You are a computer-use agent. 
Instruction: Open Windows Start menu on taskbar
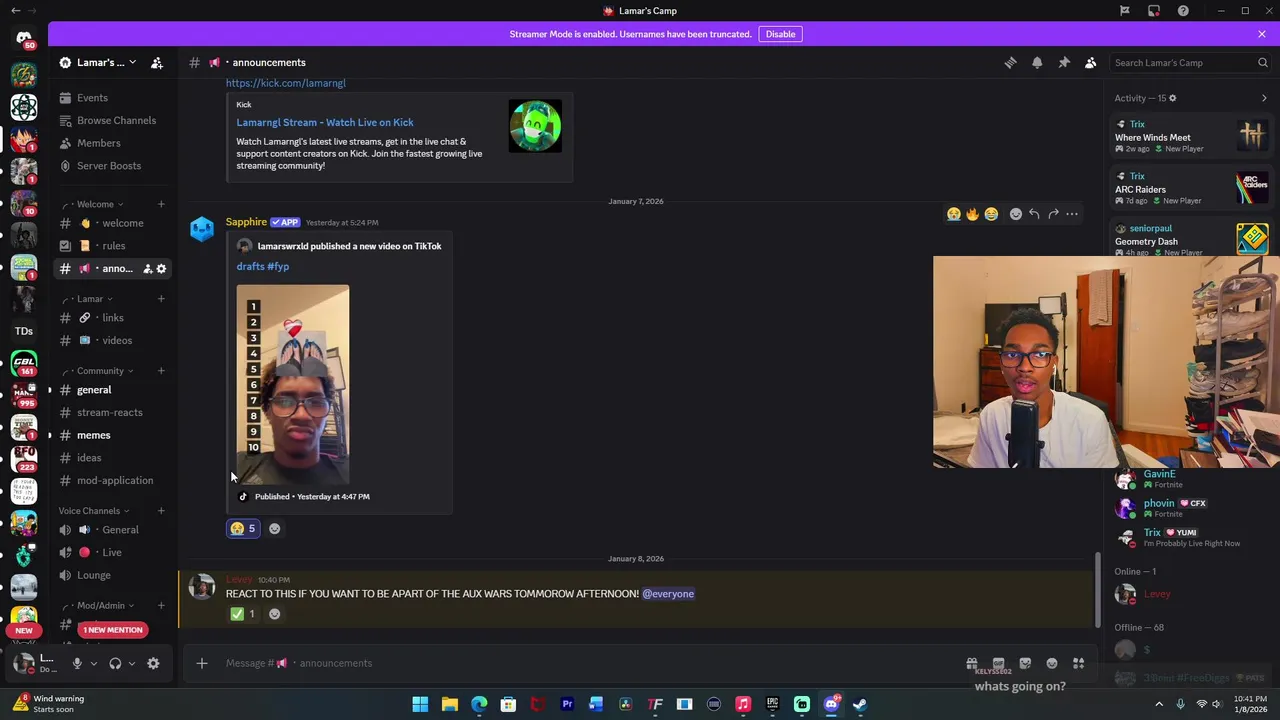pyautogui.click(x=420, y=704)
